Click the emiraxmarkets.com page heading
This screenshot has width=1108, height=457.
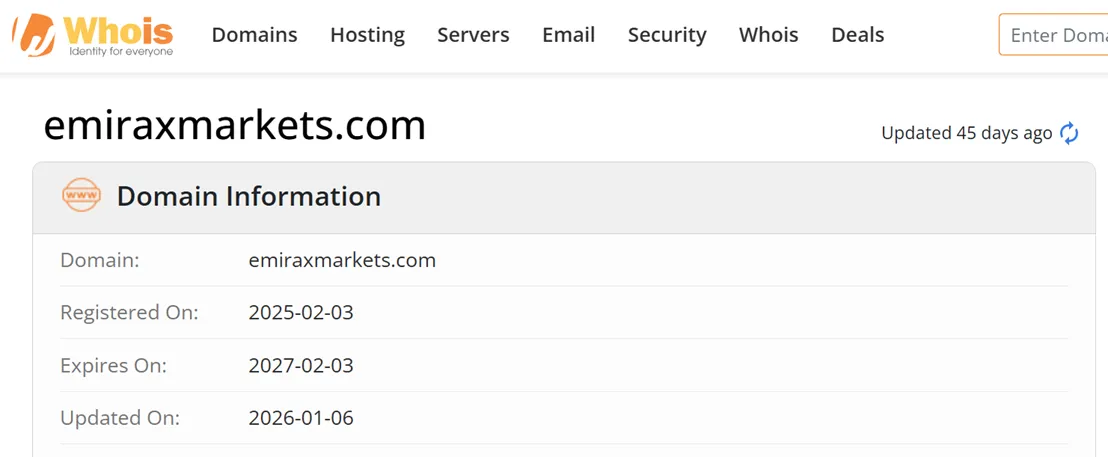click(x=235, y=126)
